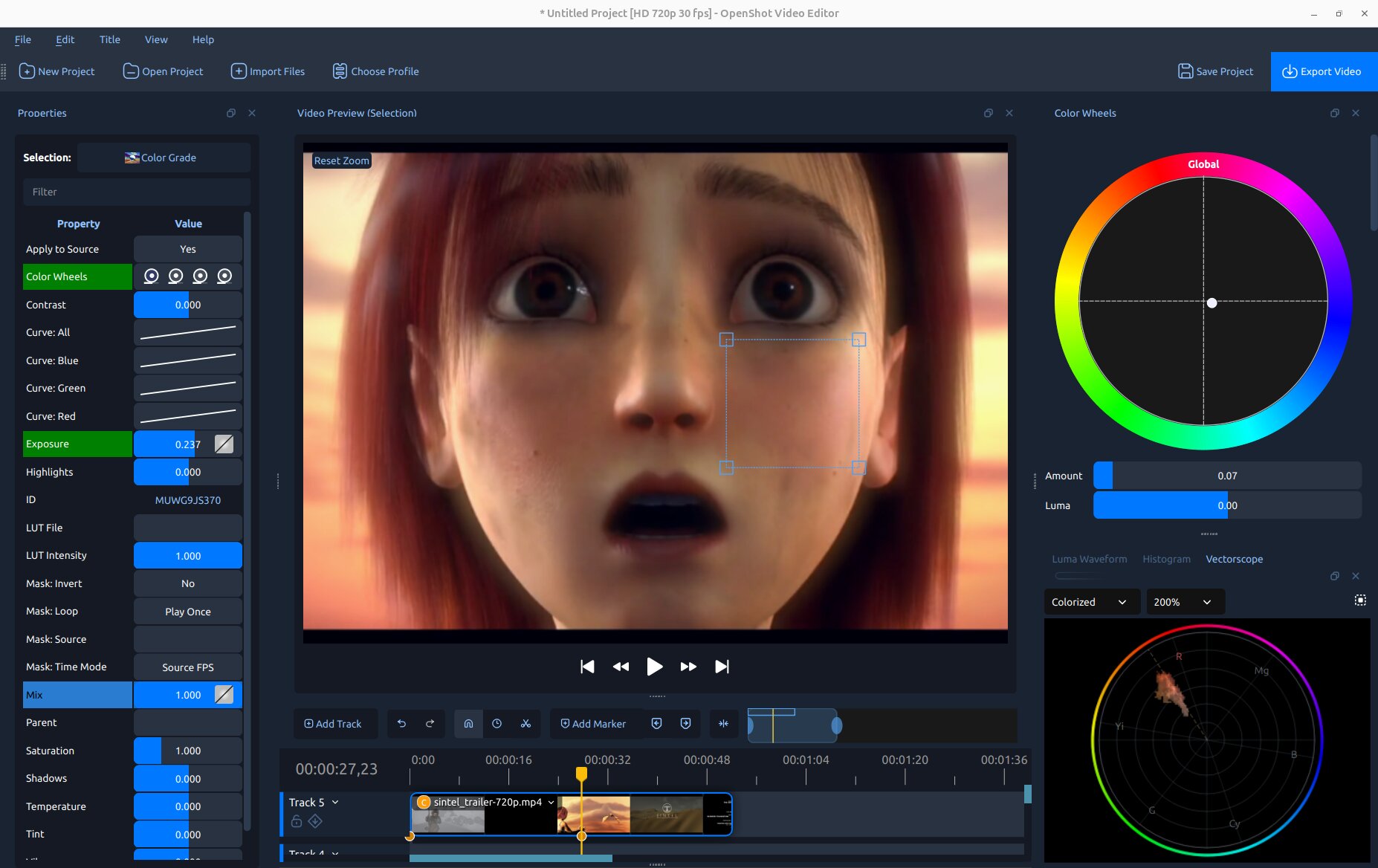Screen dimensions: 1378x868
Task: Click the fourth Color Wheels circle icon
Action: (224, 276)
